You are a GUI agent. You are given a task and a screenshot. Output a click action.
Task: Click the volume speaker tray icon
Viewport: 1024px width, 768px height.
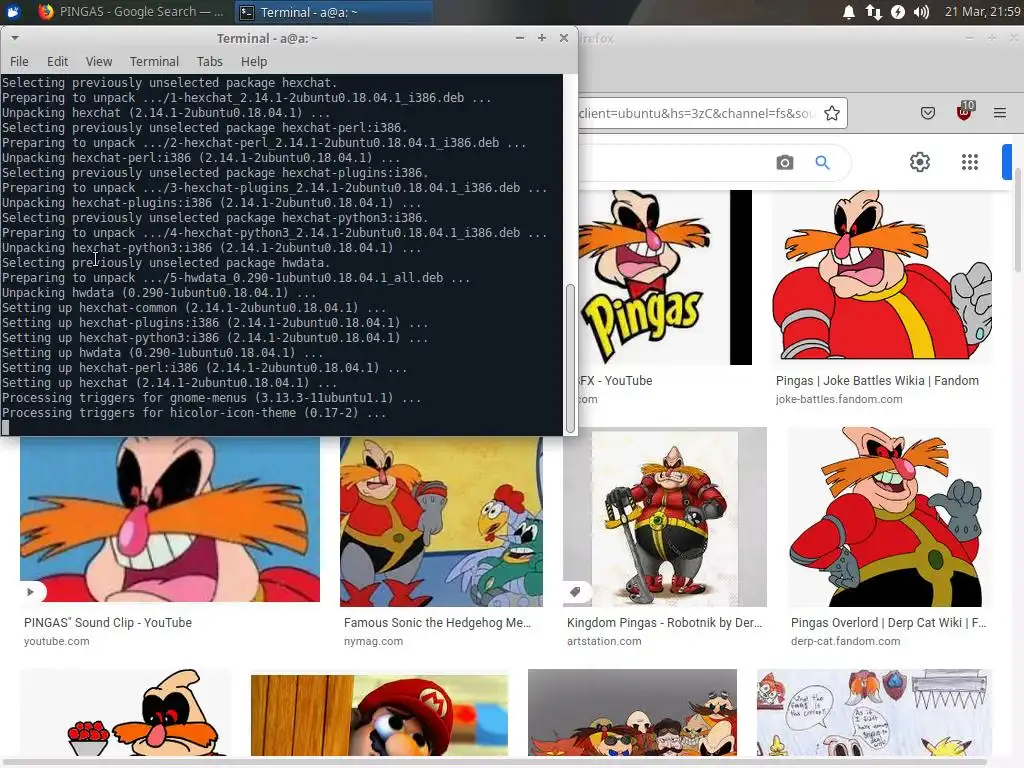[x=921, y=12]
